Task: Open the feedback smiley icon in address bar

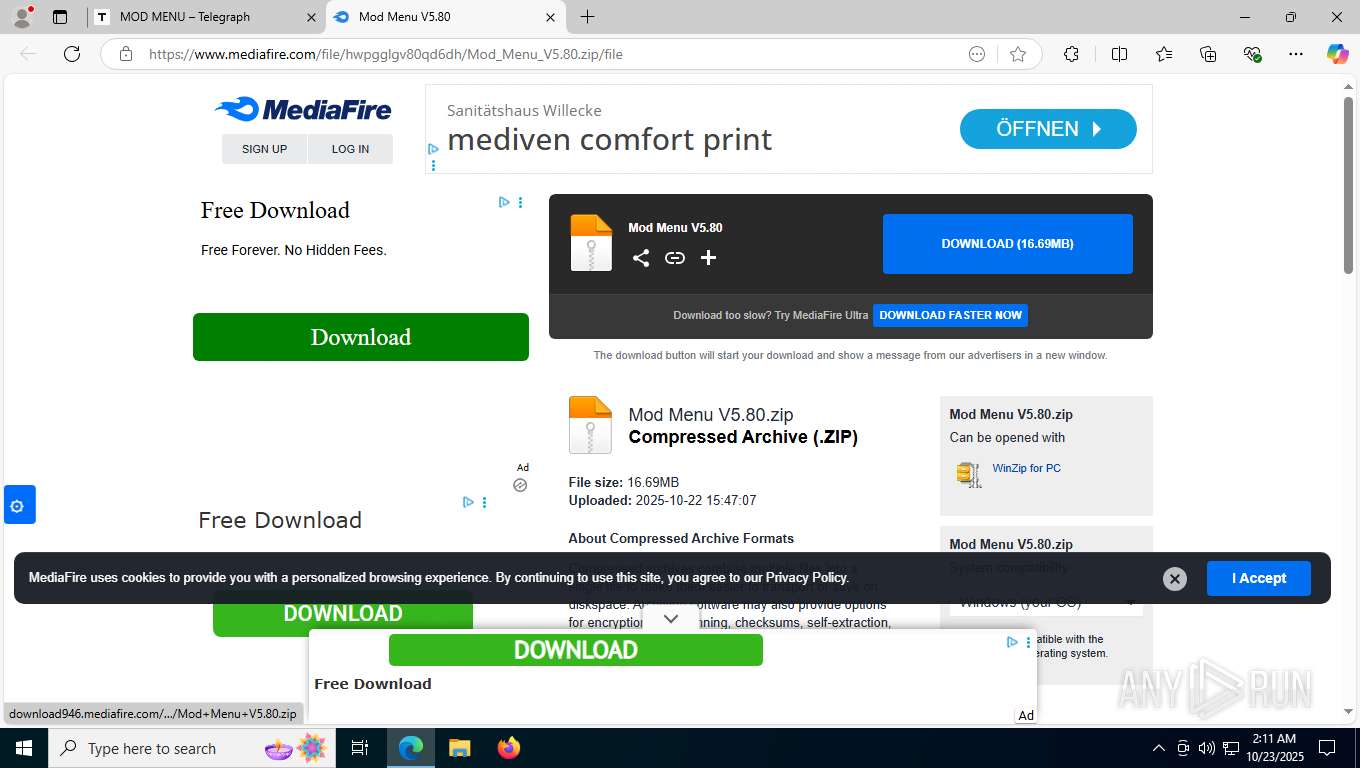Action: 977,54
